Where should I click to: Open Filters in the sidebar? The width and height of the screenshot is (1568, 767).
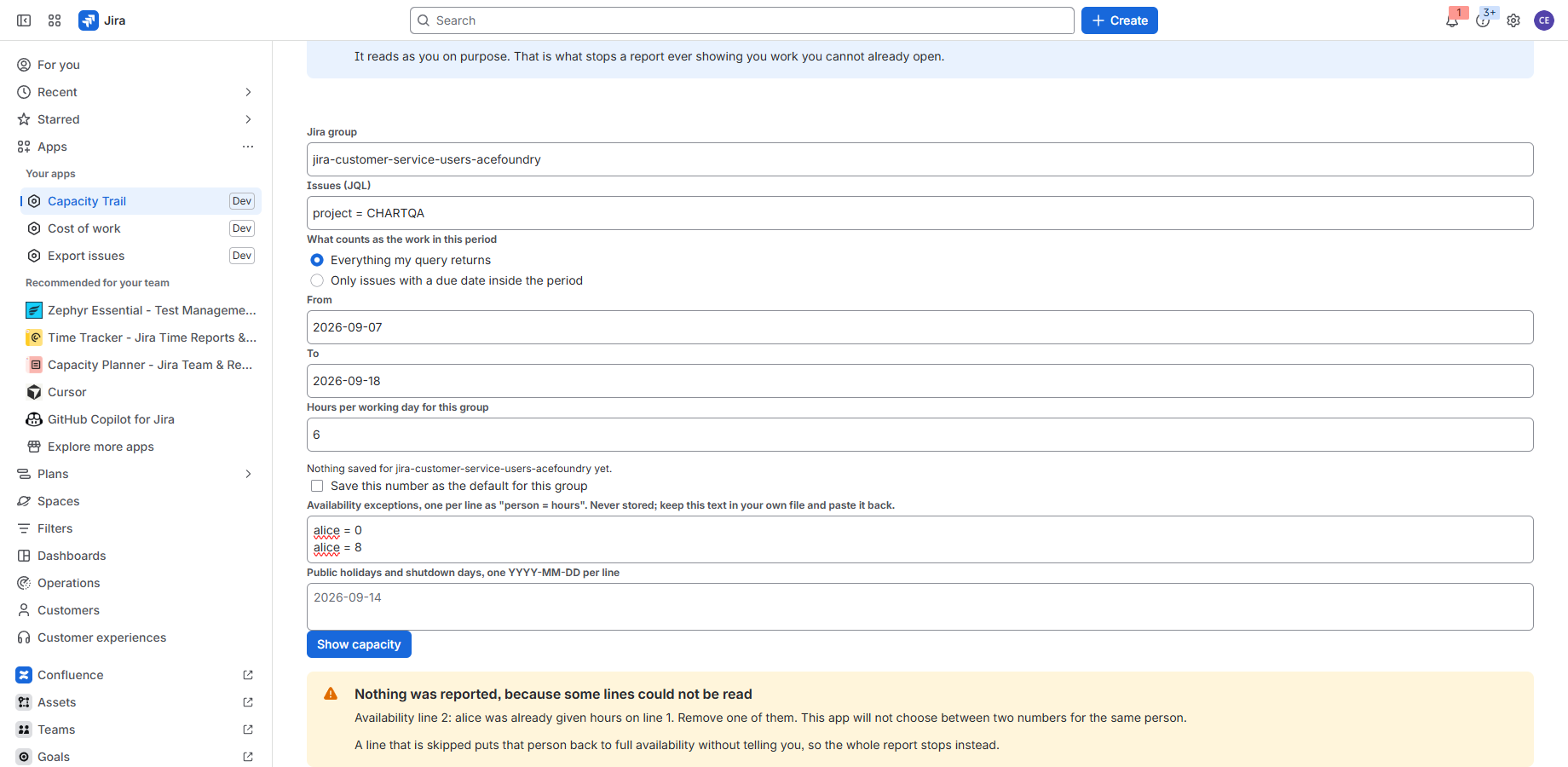[x=135, y=528]
